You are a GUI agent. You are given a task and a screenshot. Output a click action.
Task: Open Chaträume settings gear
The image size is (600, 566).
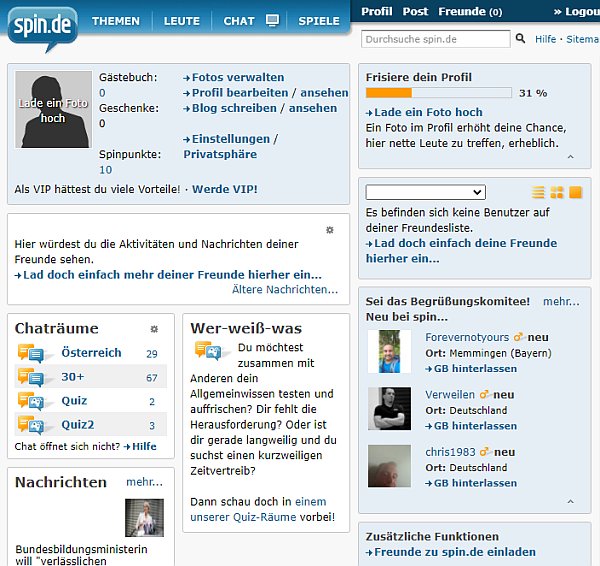[154, 329]
